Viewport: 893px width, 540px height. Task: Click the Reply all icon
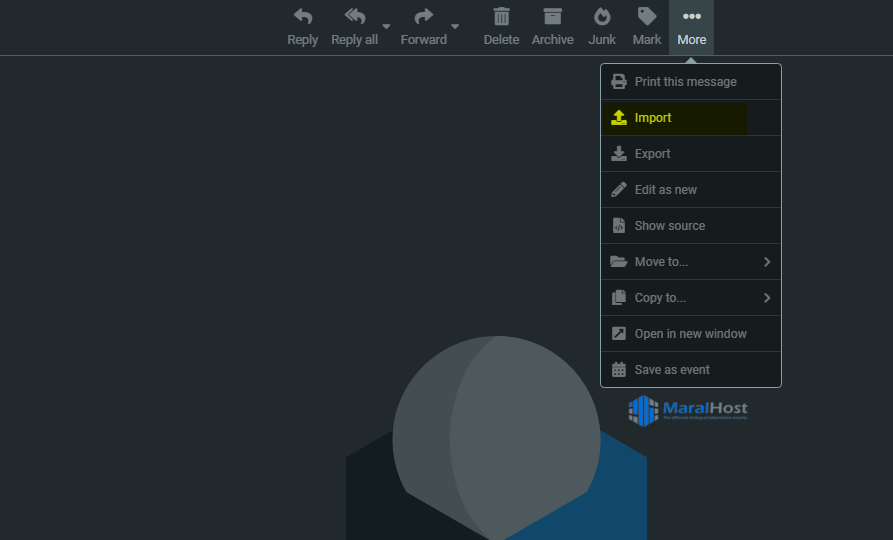(x=354, y=17)
